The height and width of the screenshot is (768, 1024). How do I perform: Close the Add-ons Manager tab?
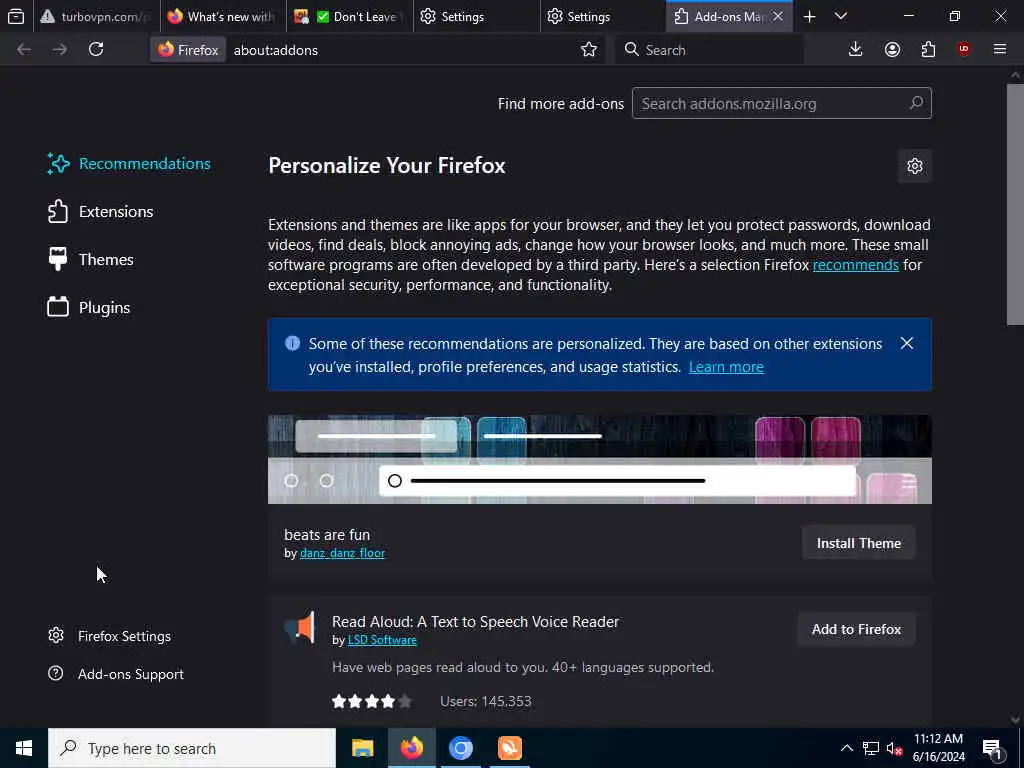[x=778, y=17]
